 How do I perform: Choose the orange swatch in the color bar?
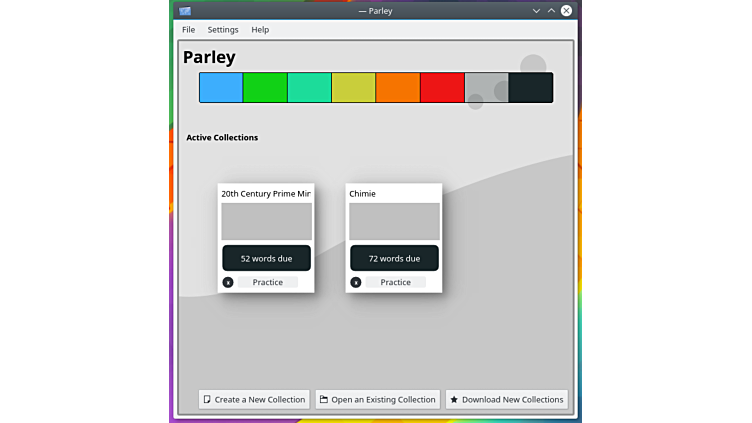[x=398, y=88]
